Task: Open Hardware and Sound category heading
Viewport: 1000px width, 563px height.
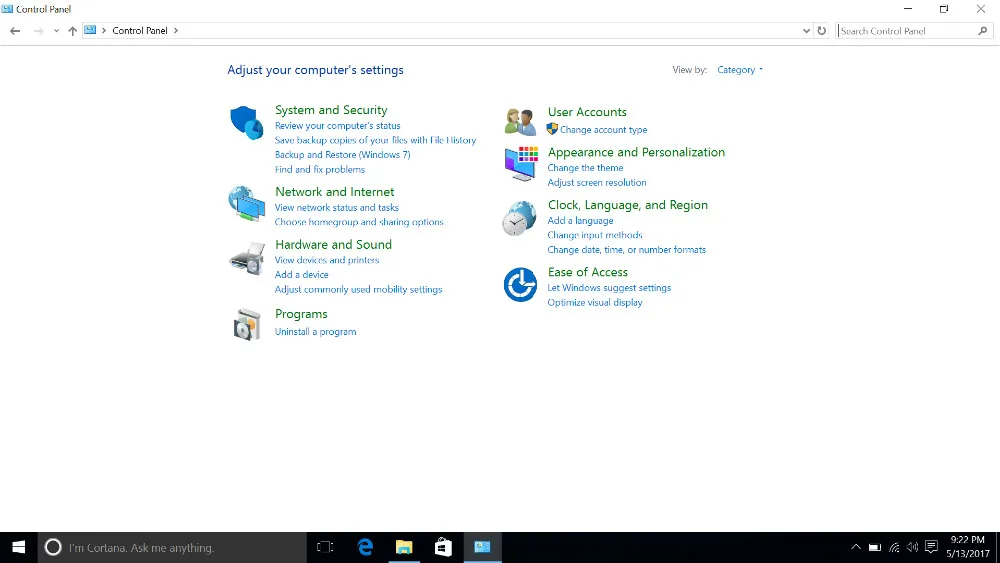Action: tap(333, 244)
